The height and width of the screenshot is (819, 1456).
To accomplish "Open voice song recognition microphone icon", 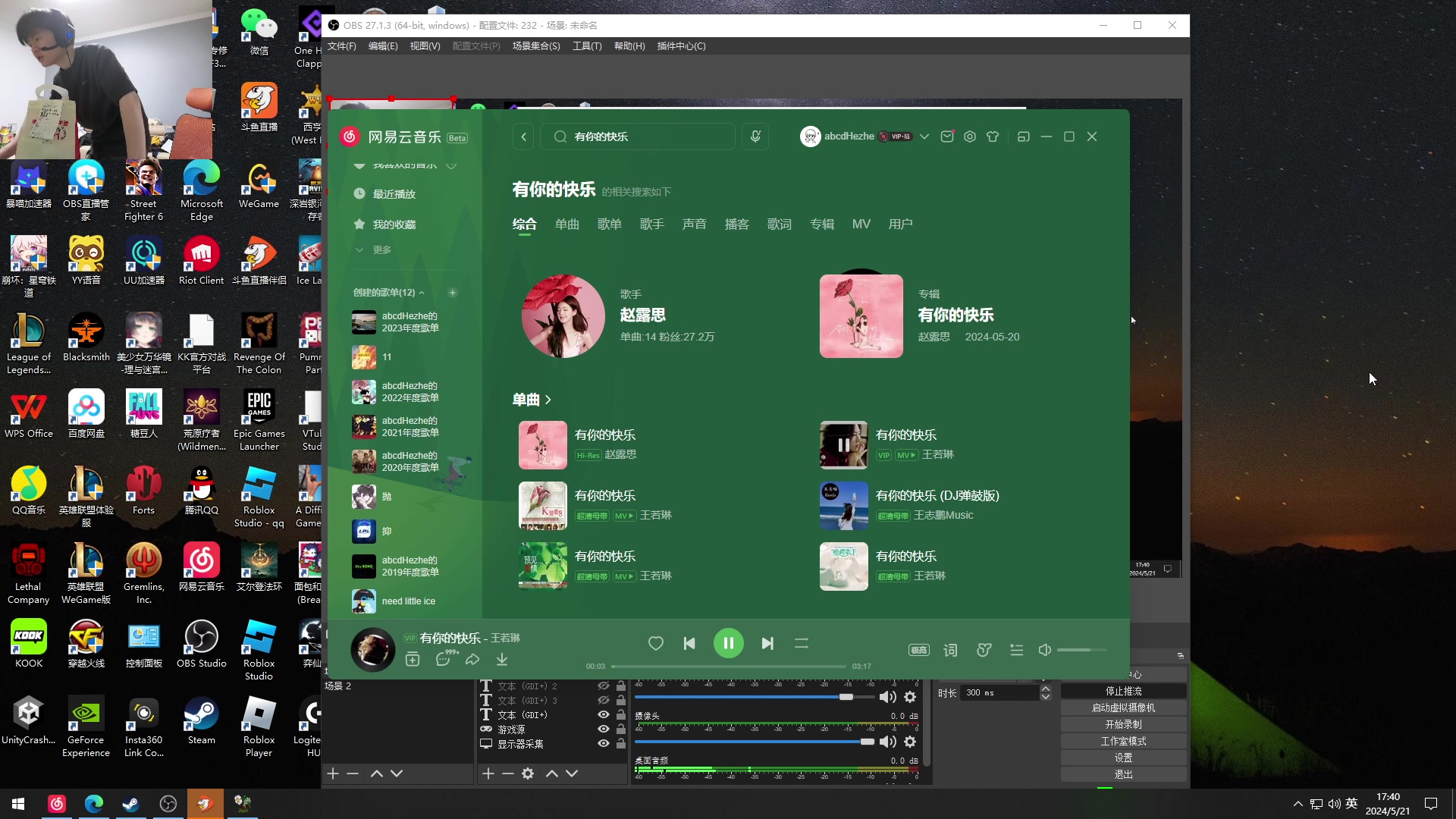I will (755, 136).
